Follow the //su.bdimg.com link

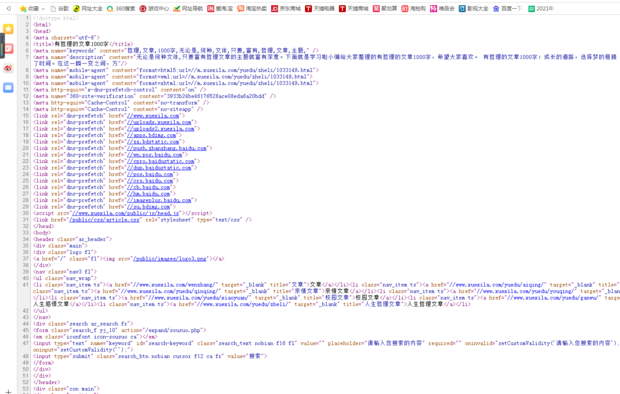tap(148, 207)
